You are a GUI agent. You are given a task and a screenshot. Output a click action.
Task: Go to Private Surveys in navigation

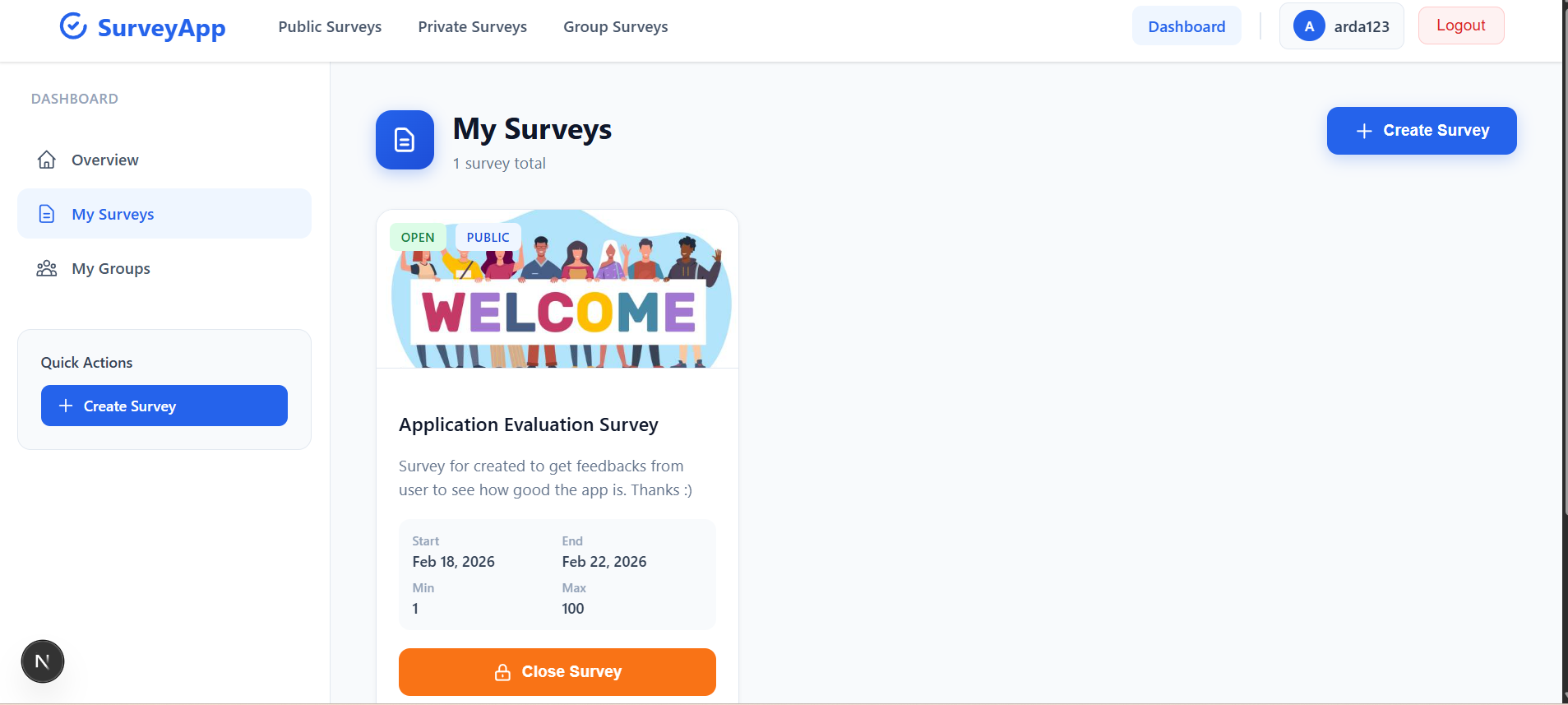[x=472, y=27]
